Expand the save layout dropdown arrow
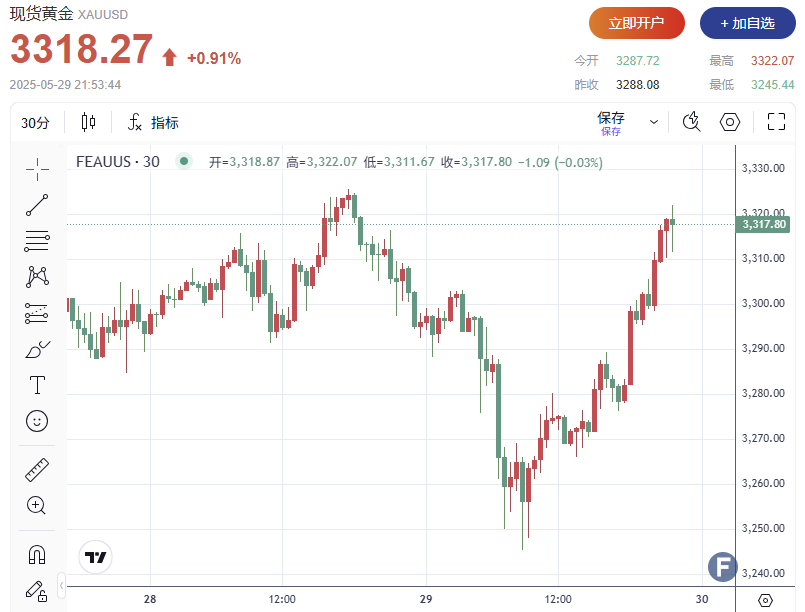 [x=654, y=122]
